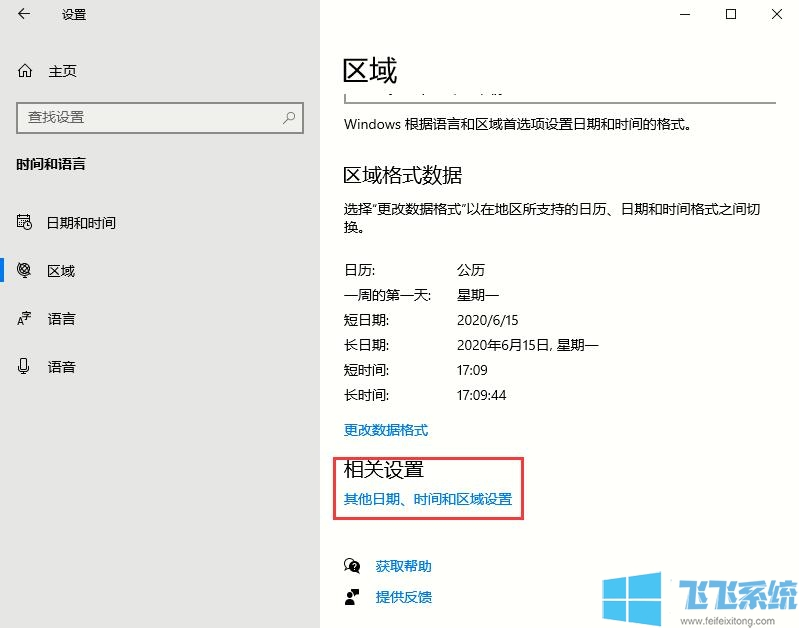Open the 更改数据格式 link

[x=386, y=430]
